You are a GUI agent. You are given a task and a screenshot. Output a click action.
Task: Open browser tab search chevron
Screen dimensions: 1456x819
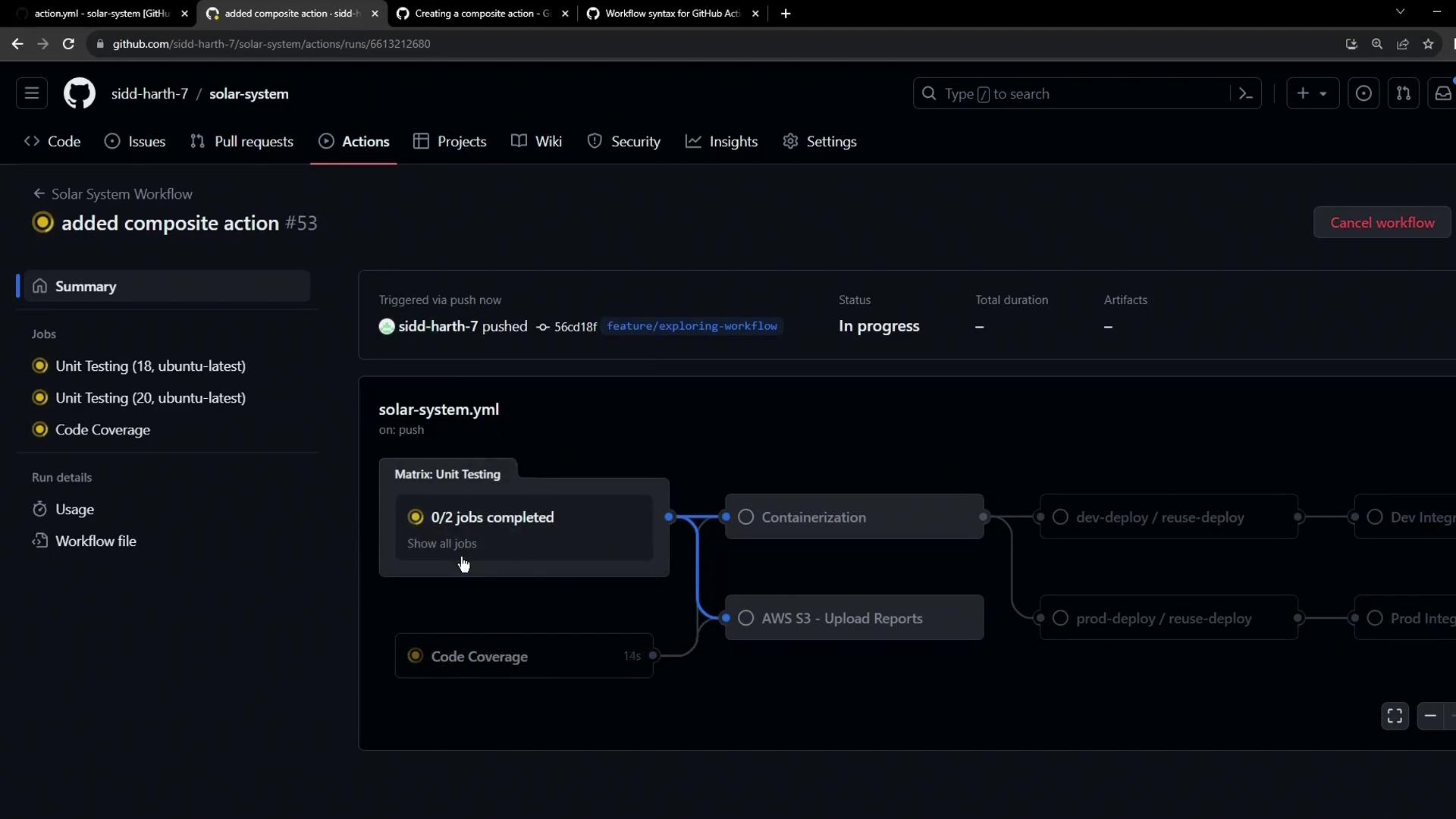click(1400, 12)
